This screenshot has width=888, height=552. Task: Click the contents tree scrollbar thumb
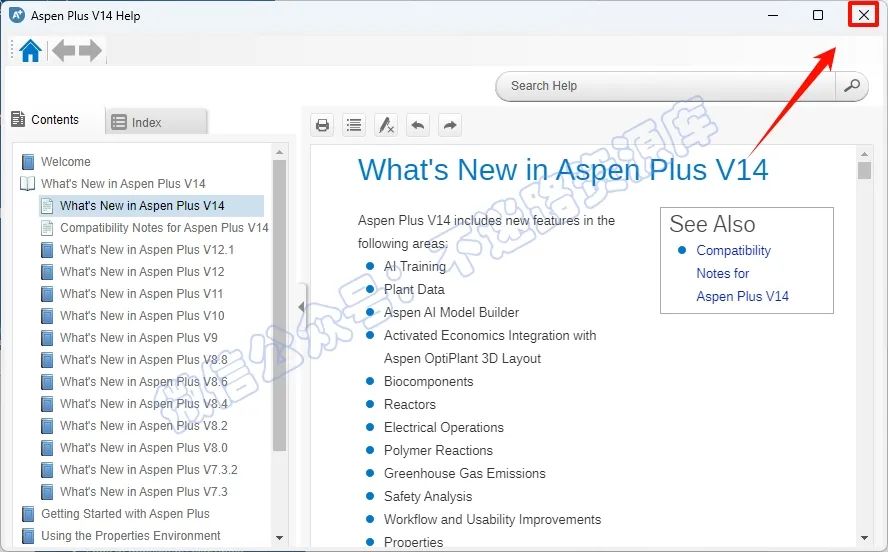click(x=279, y=306)
